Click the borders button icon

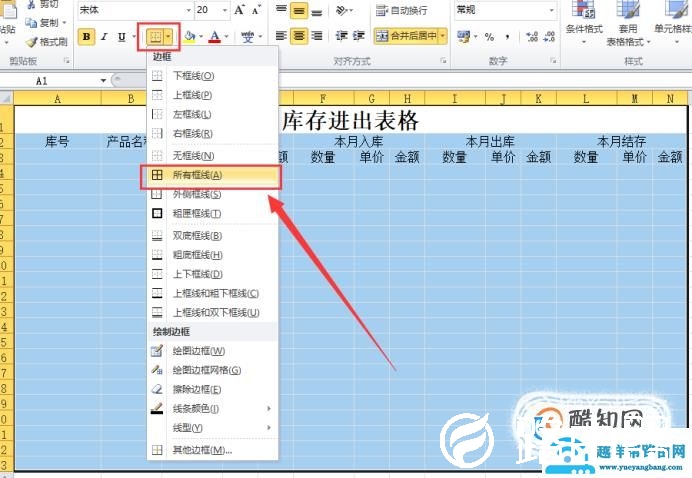pos(155,37)
